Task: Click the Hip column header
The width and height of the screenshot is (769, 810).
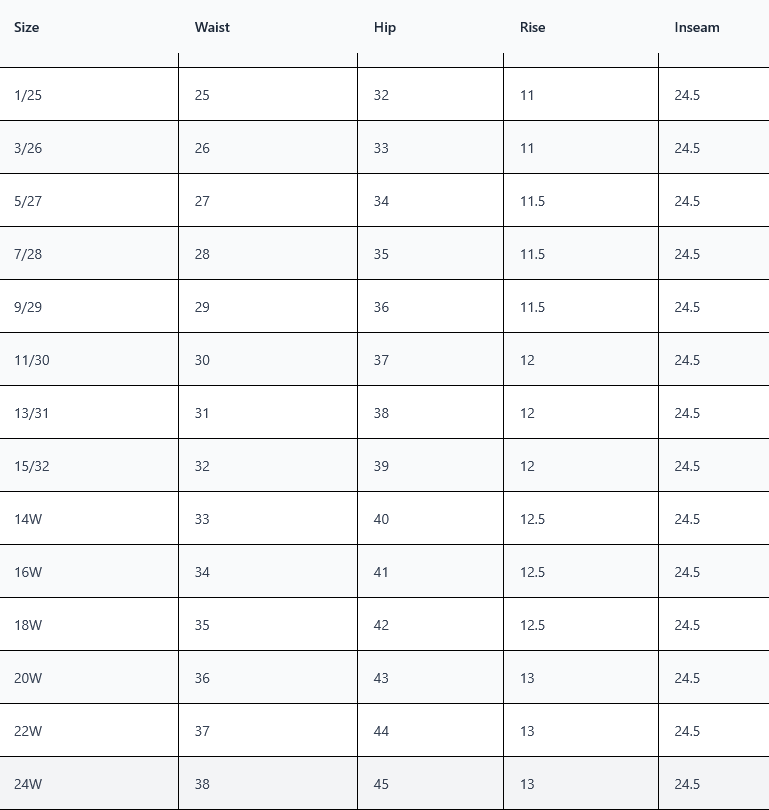Action: click(x=385, y=27)
